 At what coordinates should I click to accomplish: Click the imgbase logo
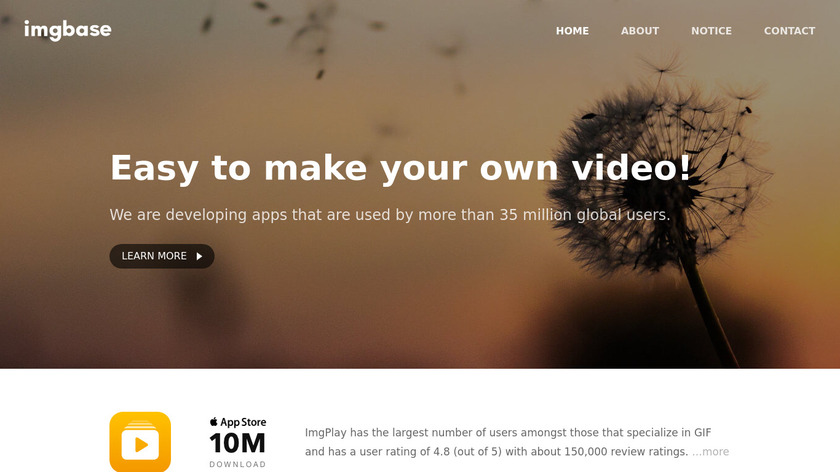point(68,30)
